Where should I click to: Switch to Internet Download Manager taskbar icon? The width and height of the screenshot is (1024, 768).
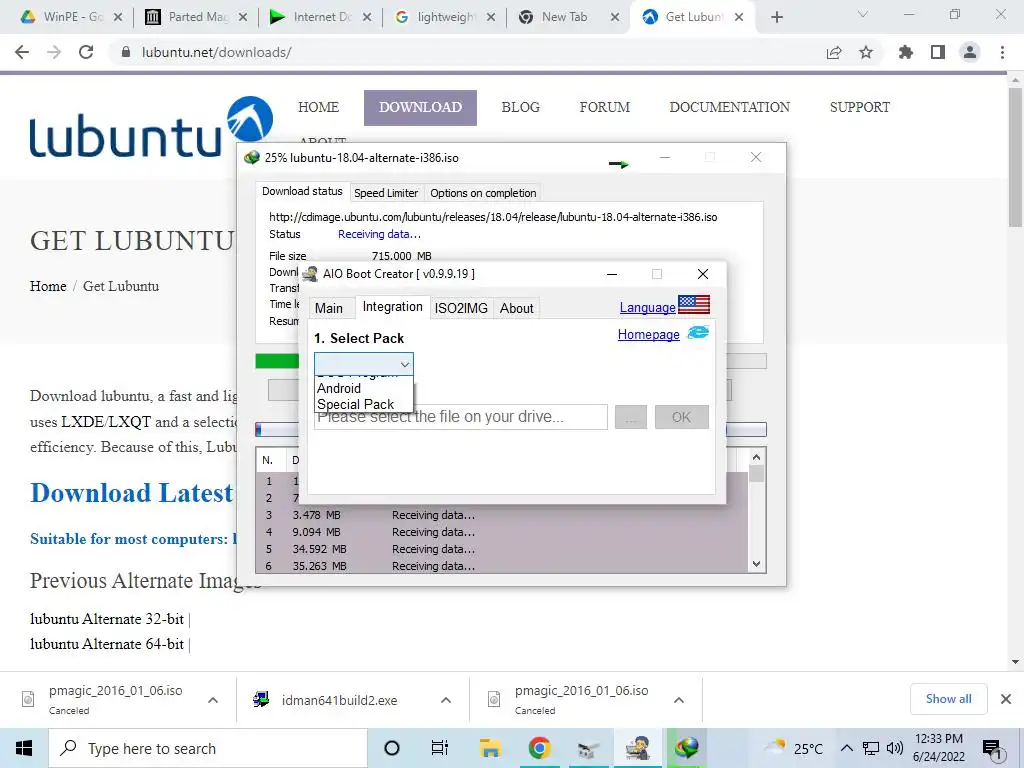pyautogui.click(x=686, y=748)
